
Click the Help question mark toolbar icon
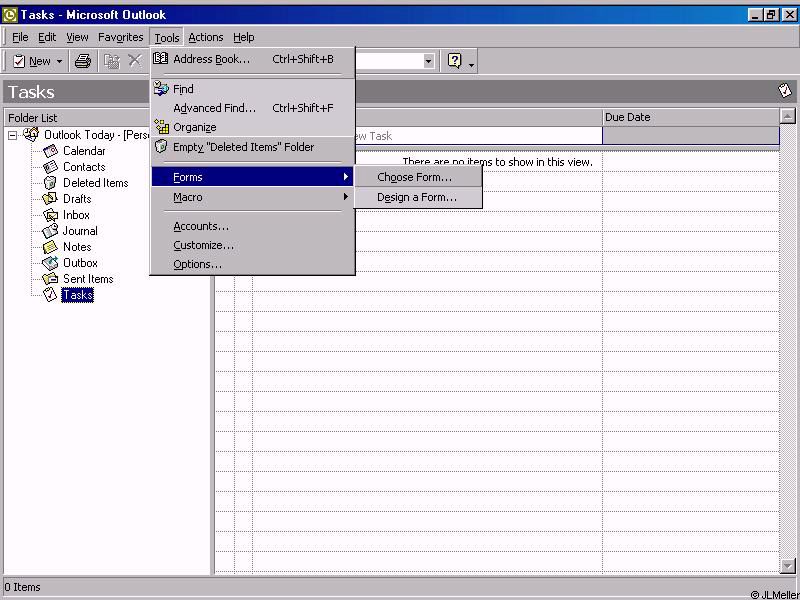coord(455,61)
